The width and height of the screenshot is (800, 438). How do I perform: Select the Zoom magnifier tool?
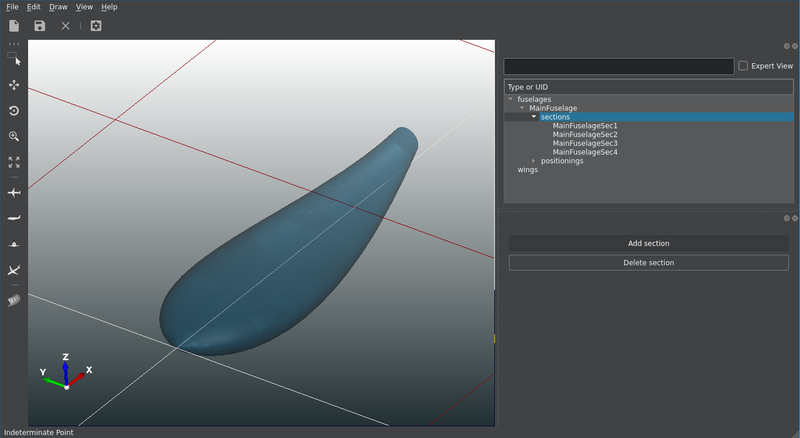[x=14, y=136]
